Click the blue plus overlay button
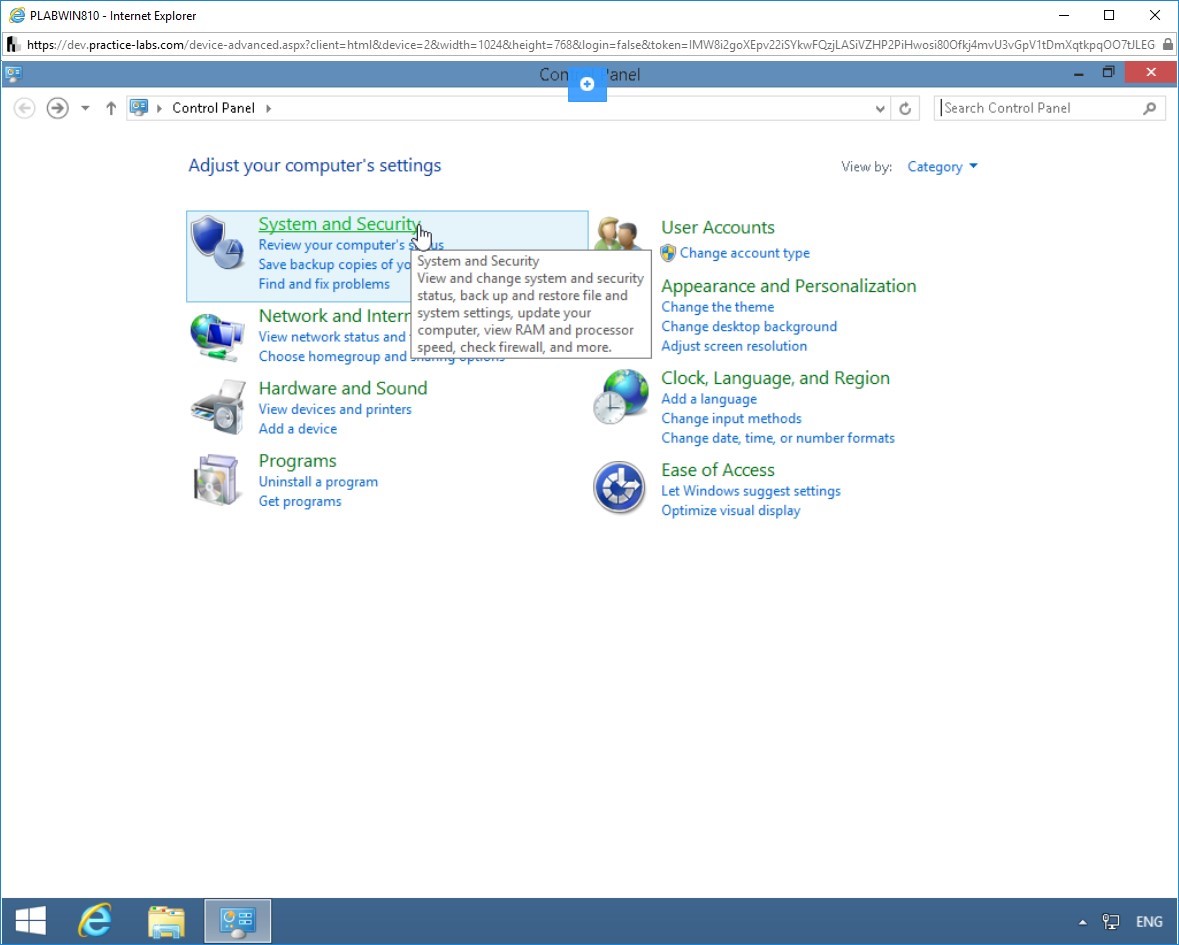Screen dimensions: 1179x945 (x=587, y=83)
